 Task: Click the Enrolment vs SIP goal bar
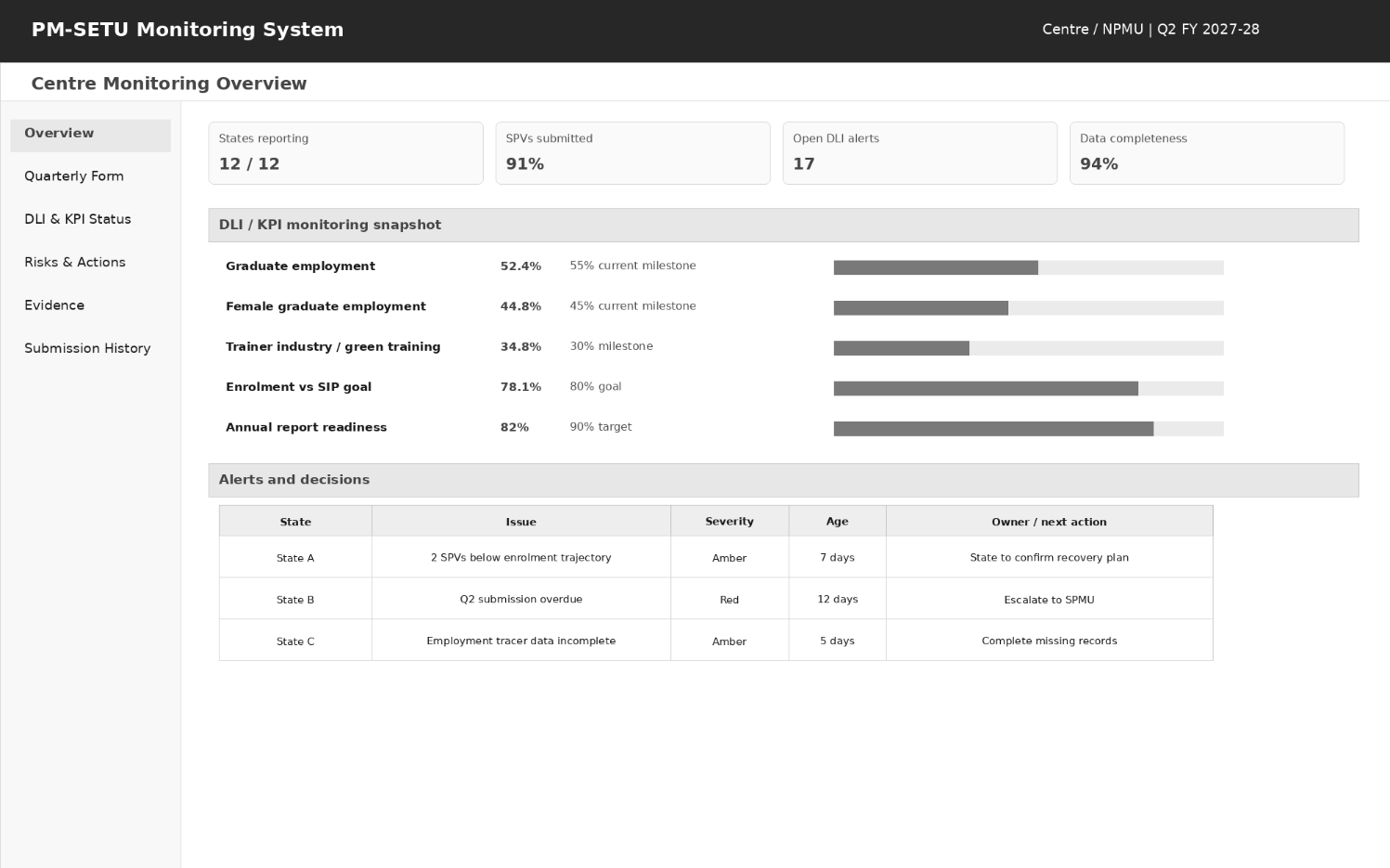(x=1028, y=389)
